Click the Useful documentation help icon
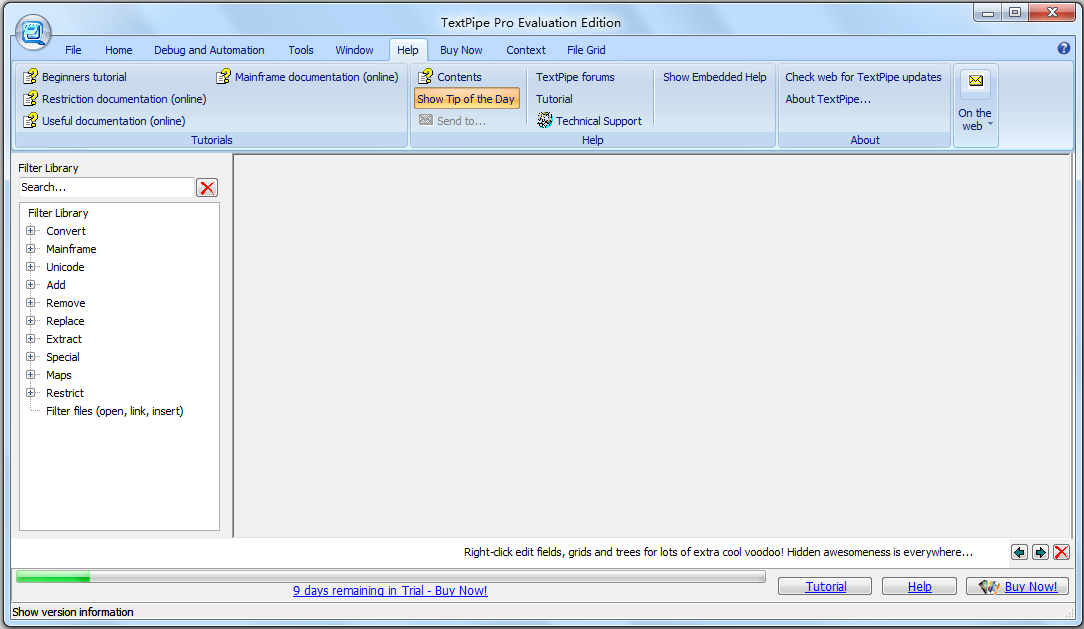 30,121
